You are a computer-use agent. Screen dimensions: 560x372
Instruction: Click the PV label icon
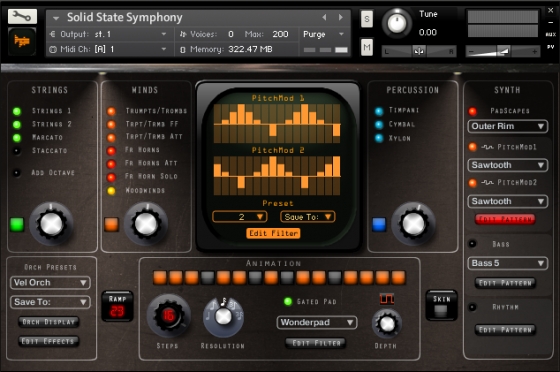pos(550,47)
